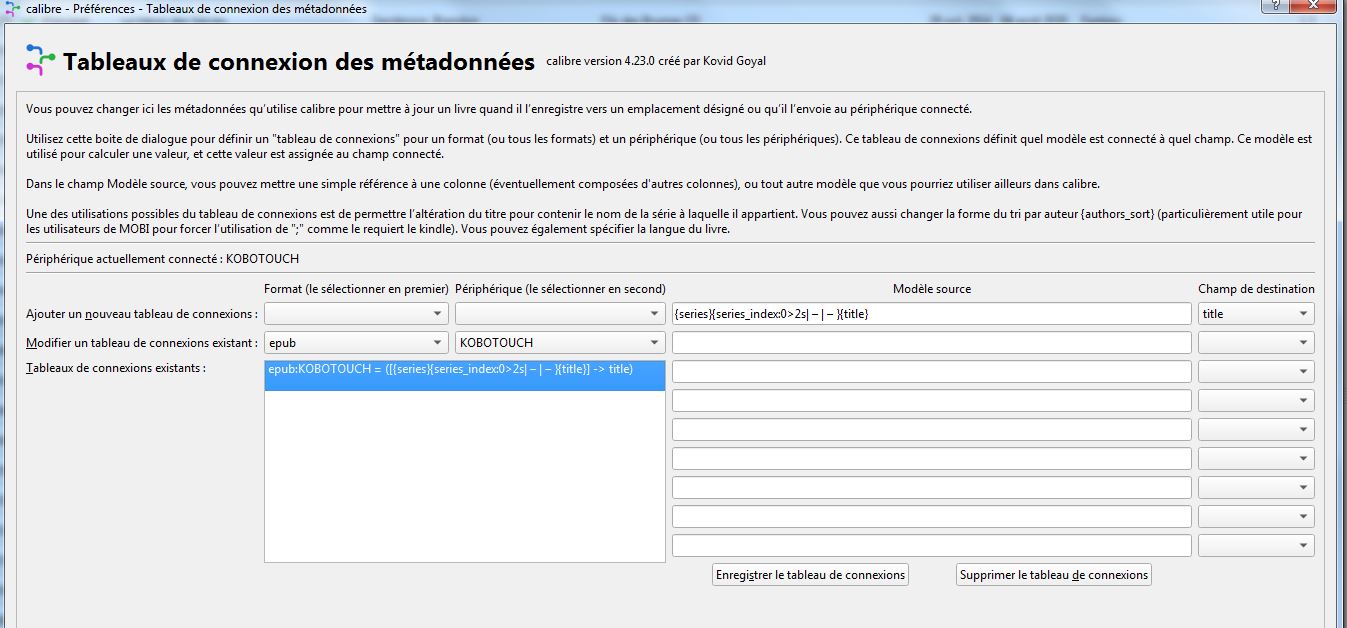Open the KOBOTOUCH device dropdown

point(560,343)
